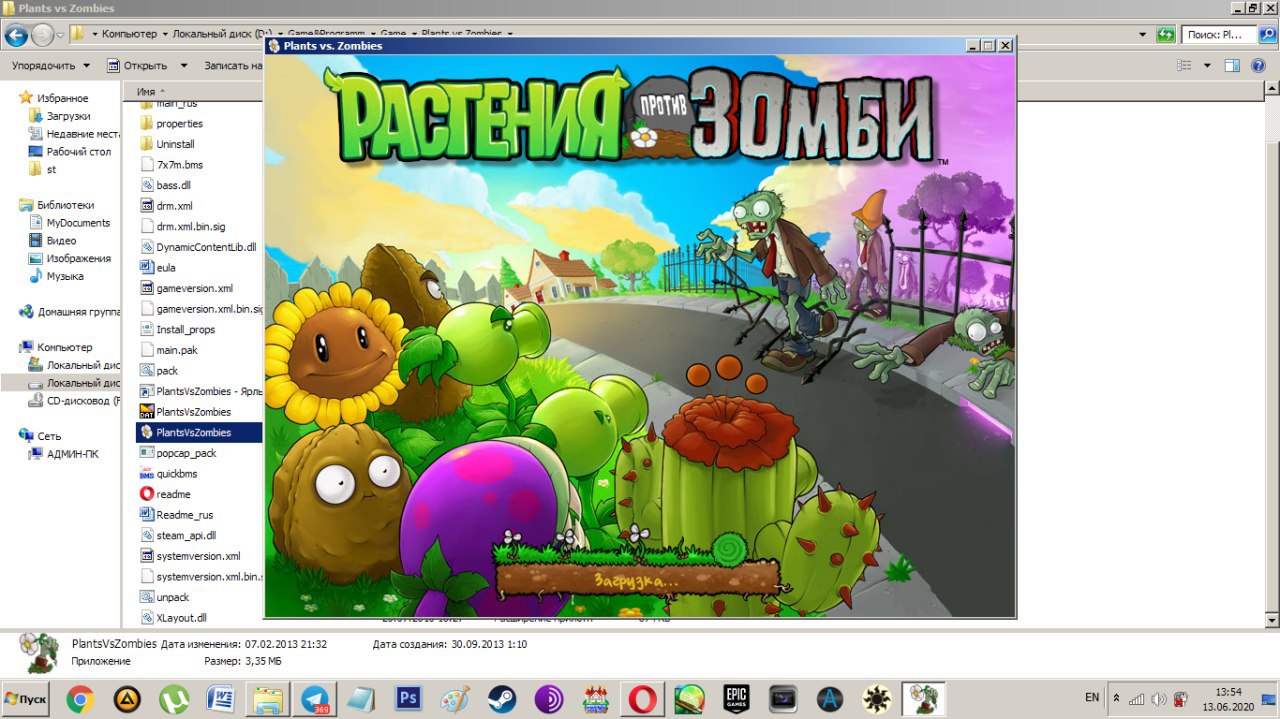Click the change view icon in toolbar

pyautogui.click(x=1185, y=66)
